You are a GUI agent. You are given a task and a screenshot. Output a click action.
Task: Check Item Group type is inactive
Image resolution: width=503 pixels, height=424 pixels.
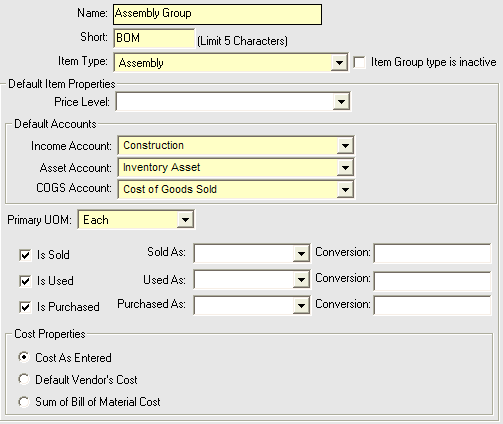(359, 62)
